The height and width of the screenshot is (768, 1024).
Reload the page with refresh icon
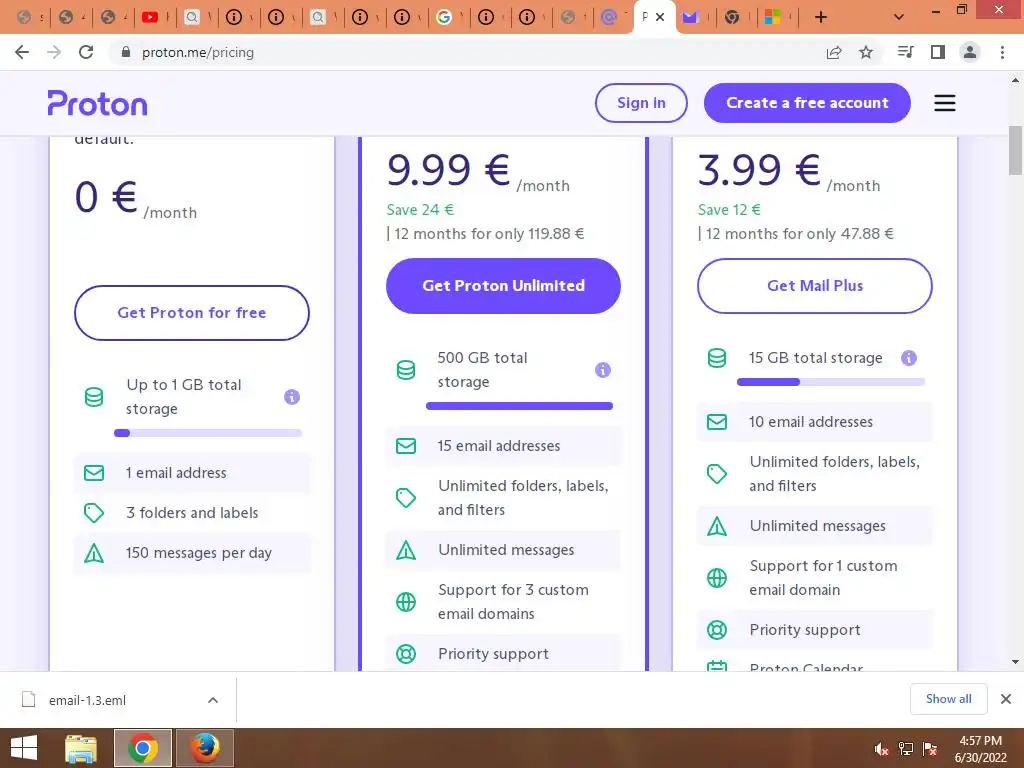point(86,52)
